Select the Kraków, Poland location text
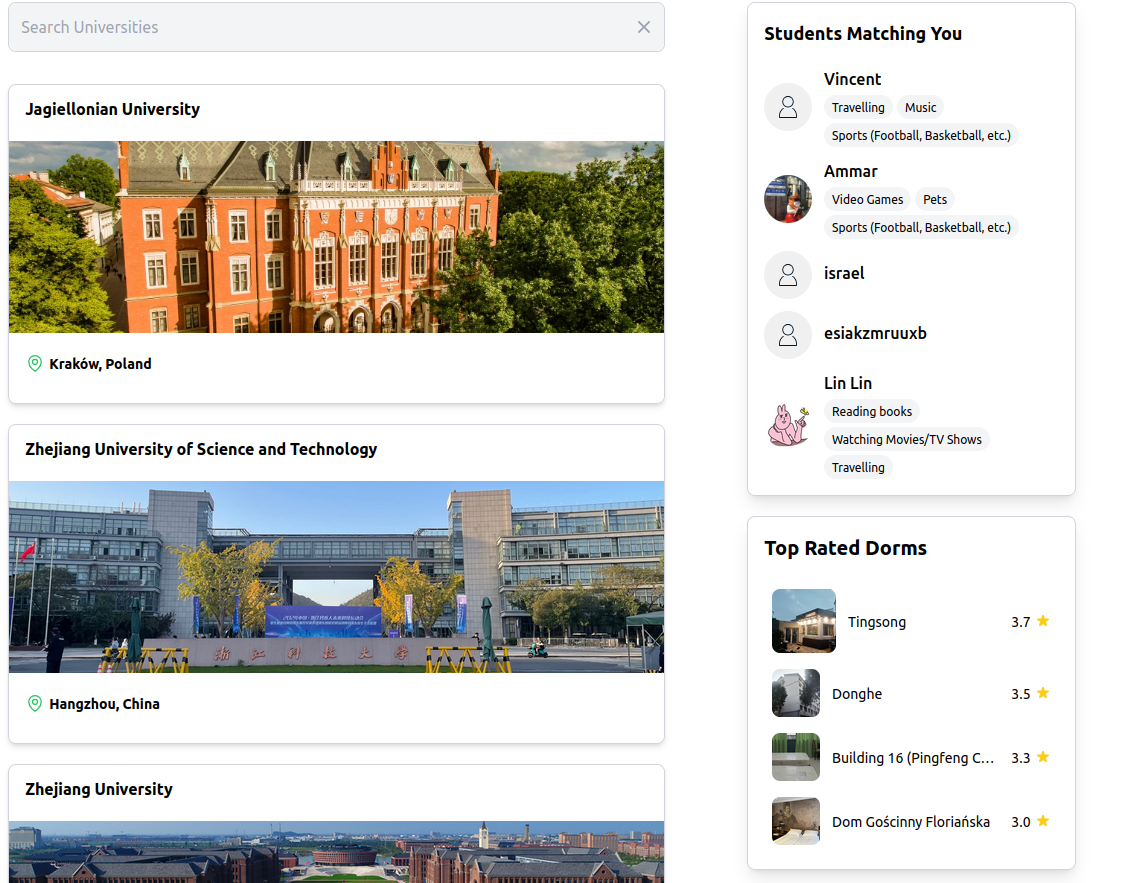 [100, 363]
